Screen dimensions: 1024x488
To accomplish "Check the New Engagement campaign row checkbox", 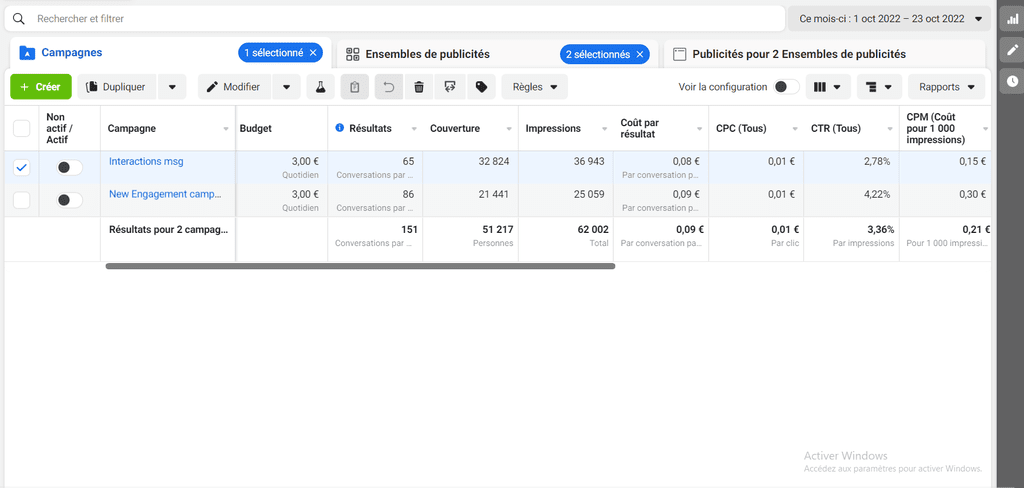I will point(22,200).
